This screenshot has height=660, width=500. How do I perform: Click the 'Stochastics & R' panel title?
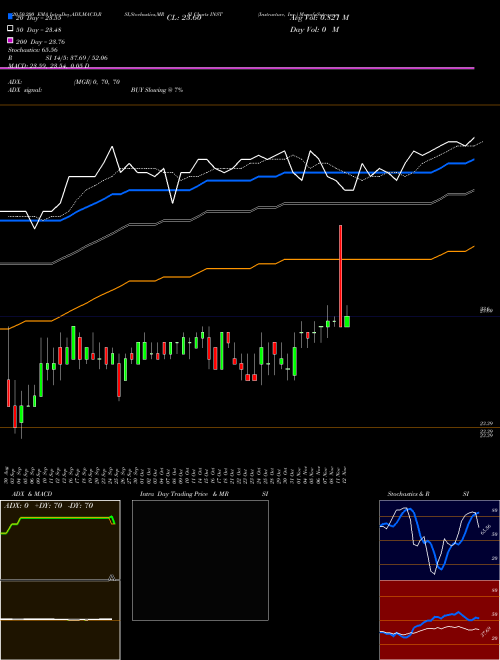[408, 494]
